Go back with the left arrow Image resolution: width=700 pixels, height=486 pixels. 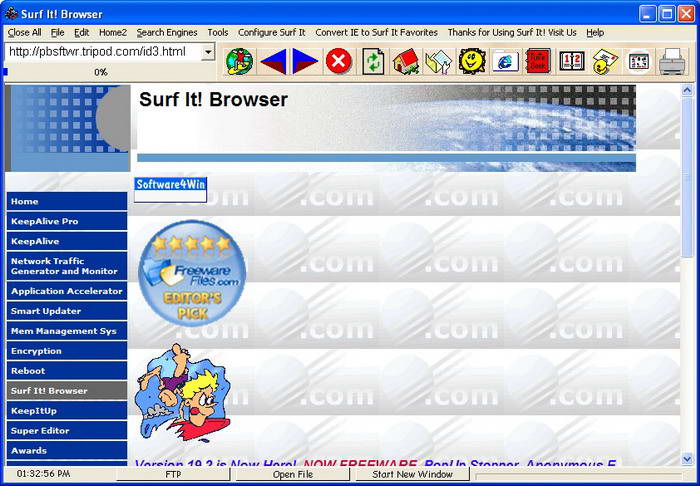pos(273,61)
